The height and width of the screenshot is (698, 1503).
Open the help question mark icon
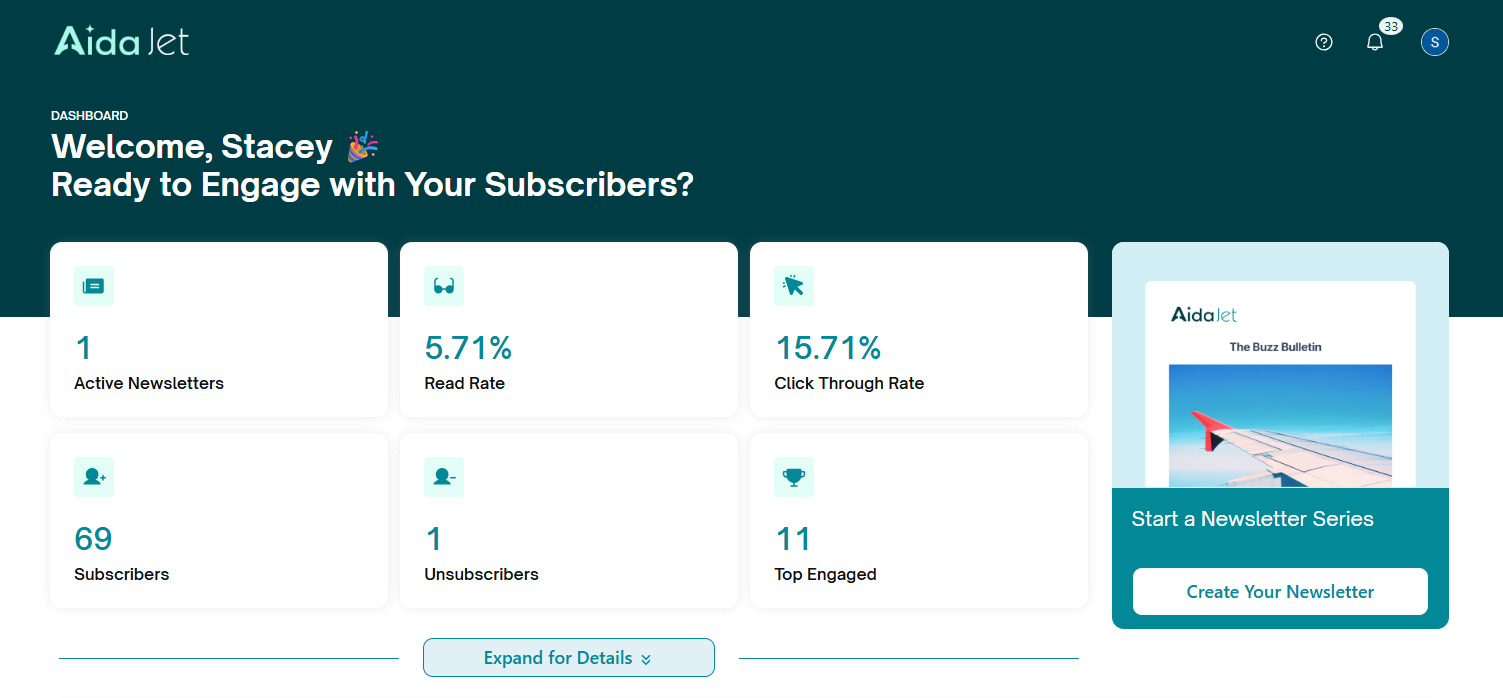pyautogui.click(x=1324, y=42)
